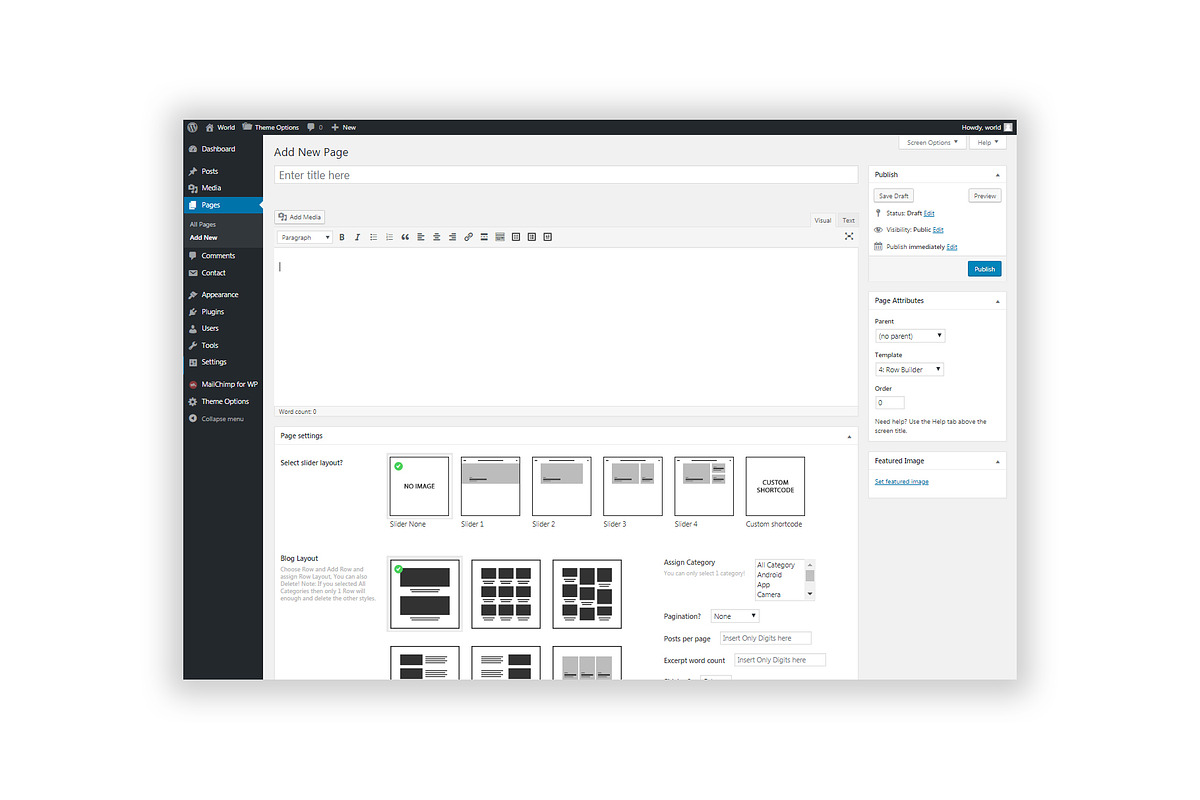Open the Parent page dropdown
Image resolution: width=1200 pixels, height=800 pixels.
910,336
